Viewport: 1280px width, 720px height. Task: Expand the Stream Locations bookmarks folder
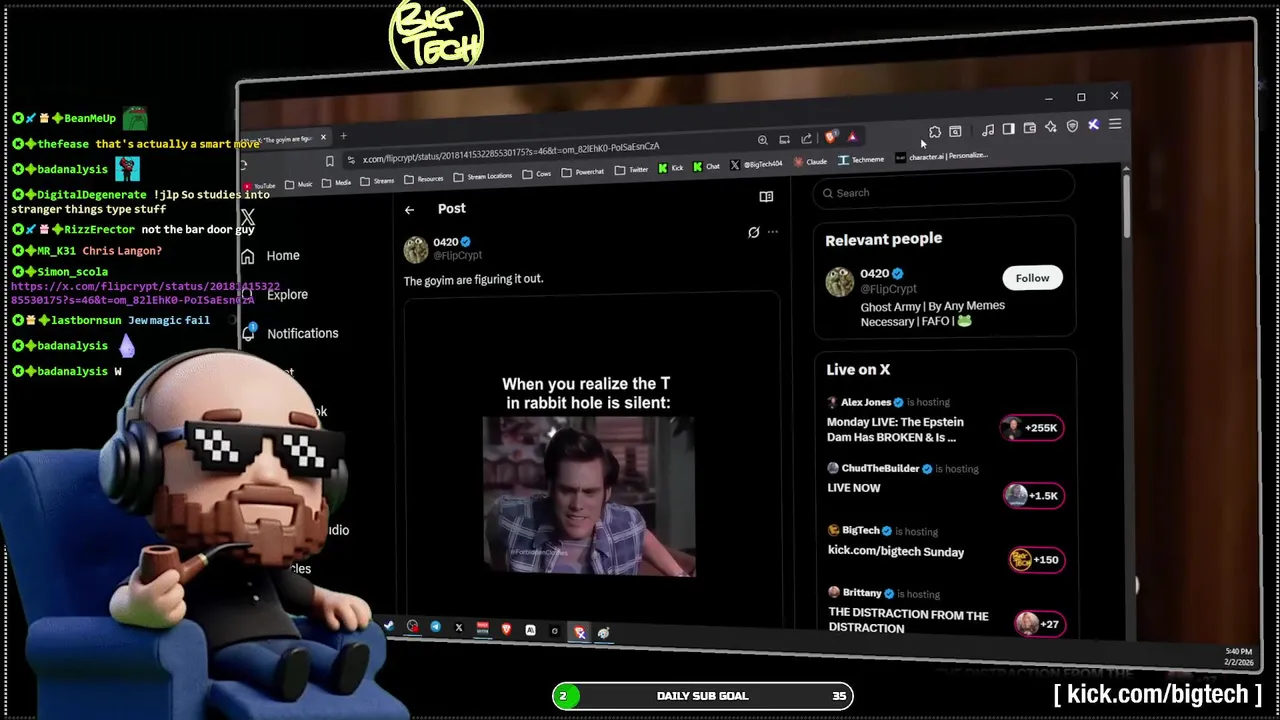pos(483,177)
